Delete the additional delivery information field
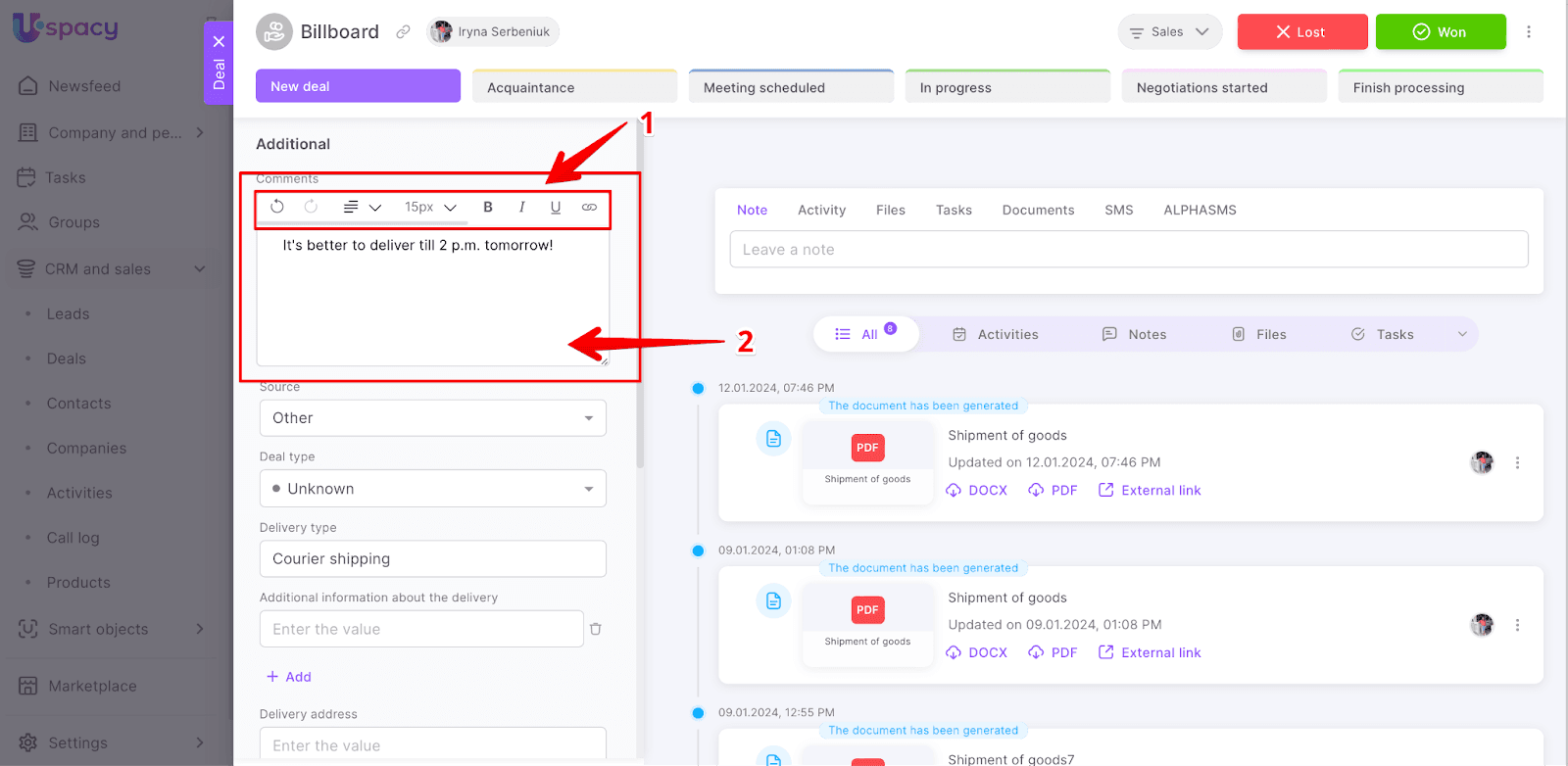 tap(596, 629)
